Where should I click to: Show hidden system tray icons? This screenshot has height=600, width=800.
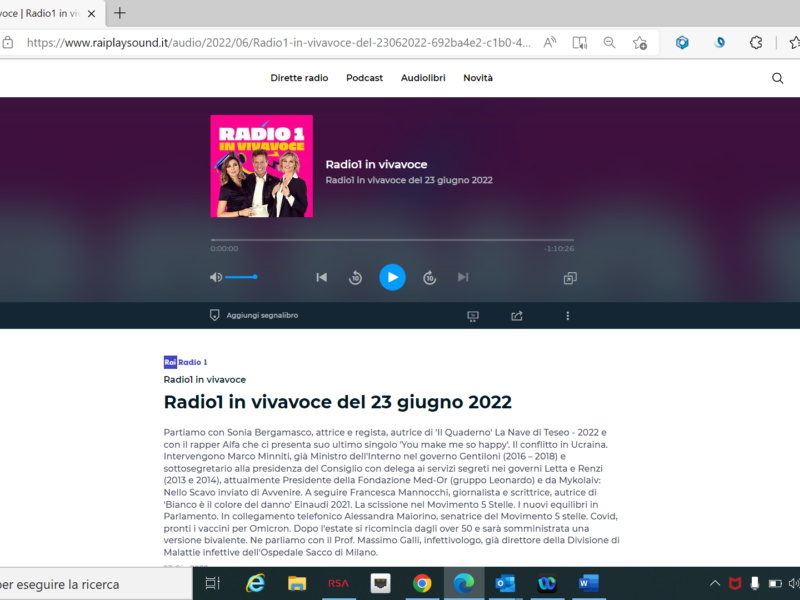(x=715, y=583)
